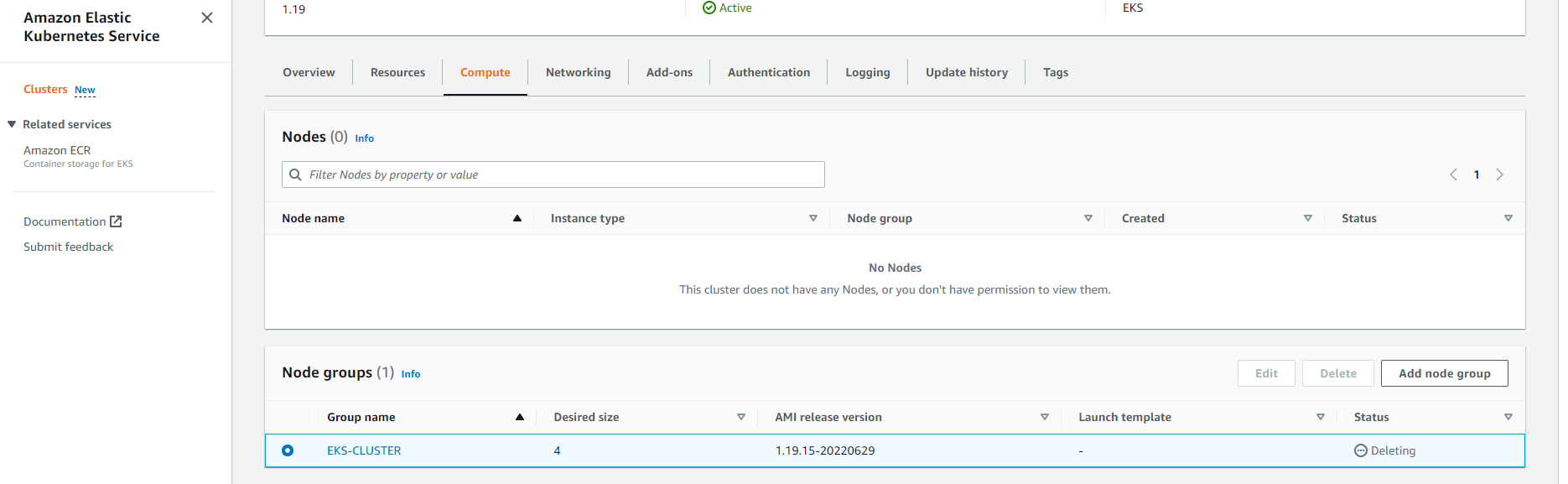The width and height of the screenshot is (1568, 484).
Task: Open the EKS-CLUSTER node group link
Action: (364, 450)
